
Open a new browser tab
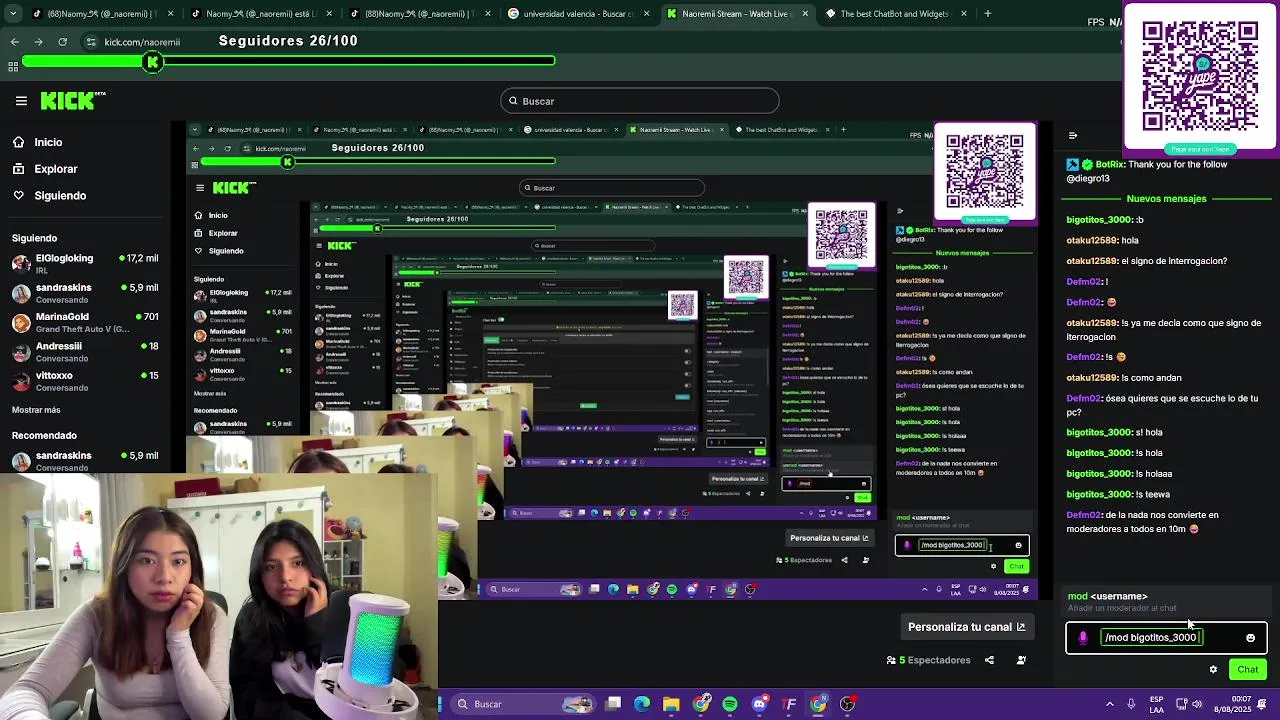click(x=987, y=14)
